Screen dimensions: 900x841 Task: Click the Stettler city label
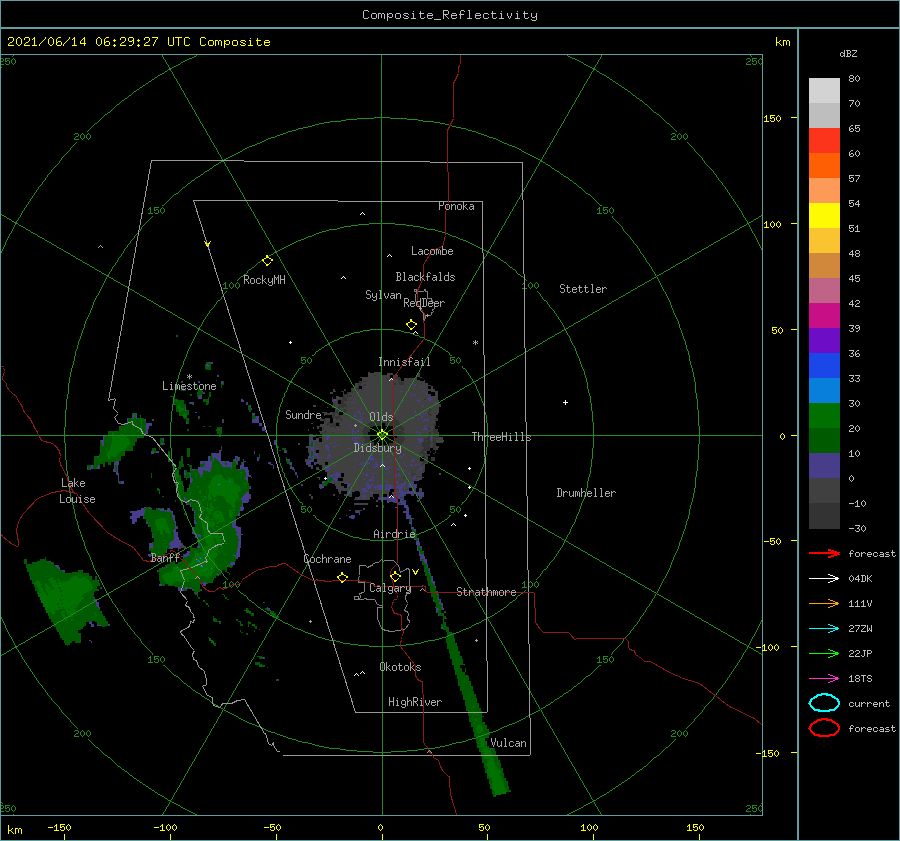(583, 289)
